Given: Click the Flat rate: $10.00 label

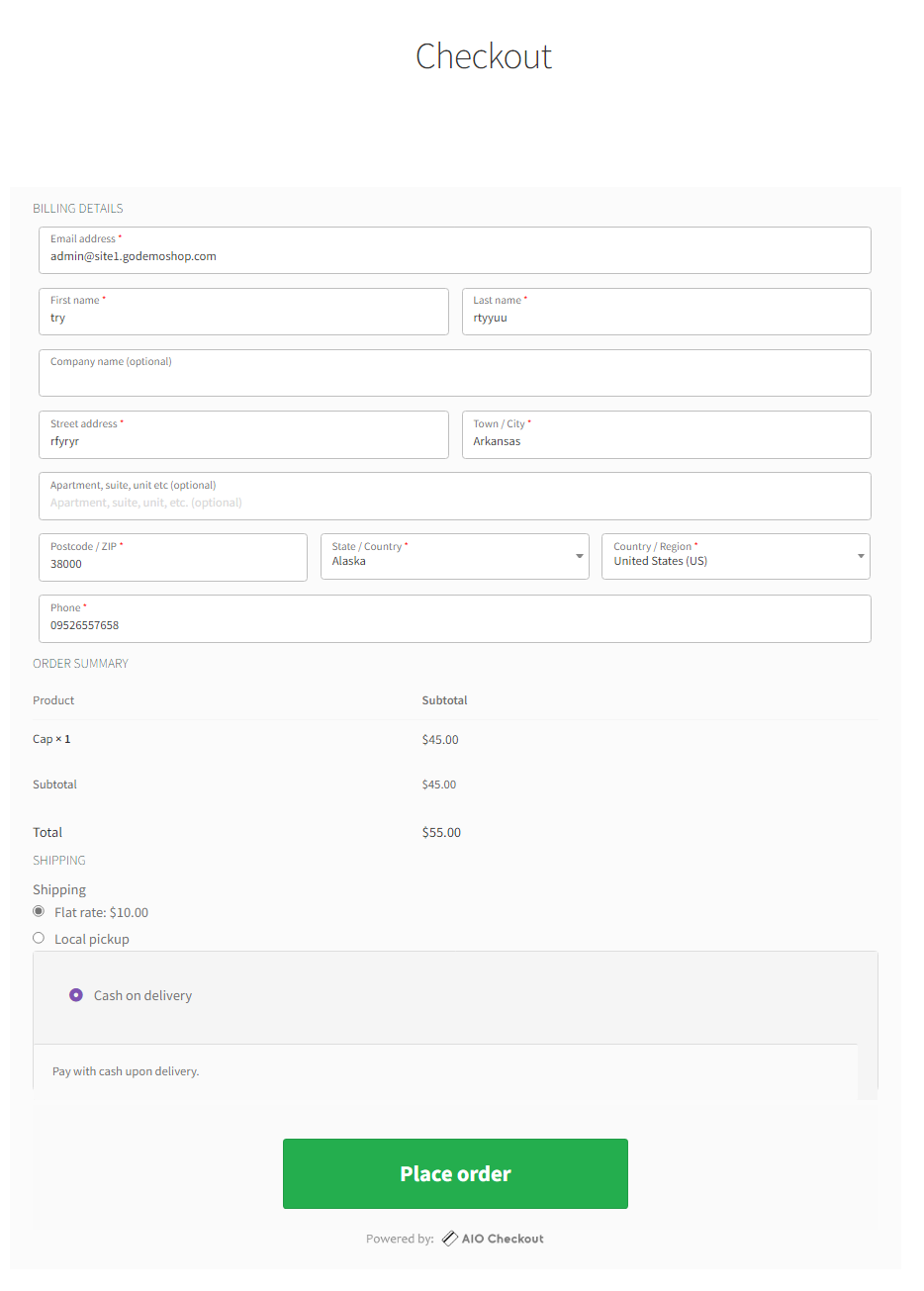Looking at the screenshot, I should pos(102,912).
